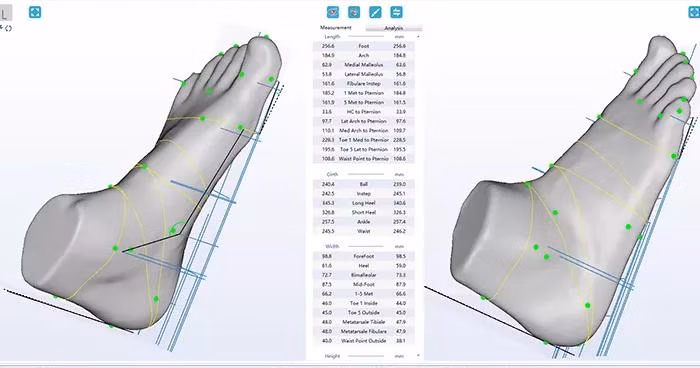Select the Length section header
Viewport: 700px width, 368px height.
click(332, 37)
